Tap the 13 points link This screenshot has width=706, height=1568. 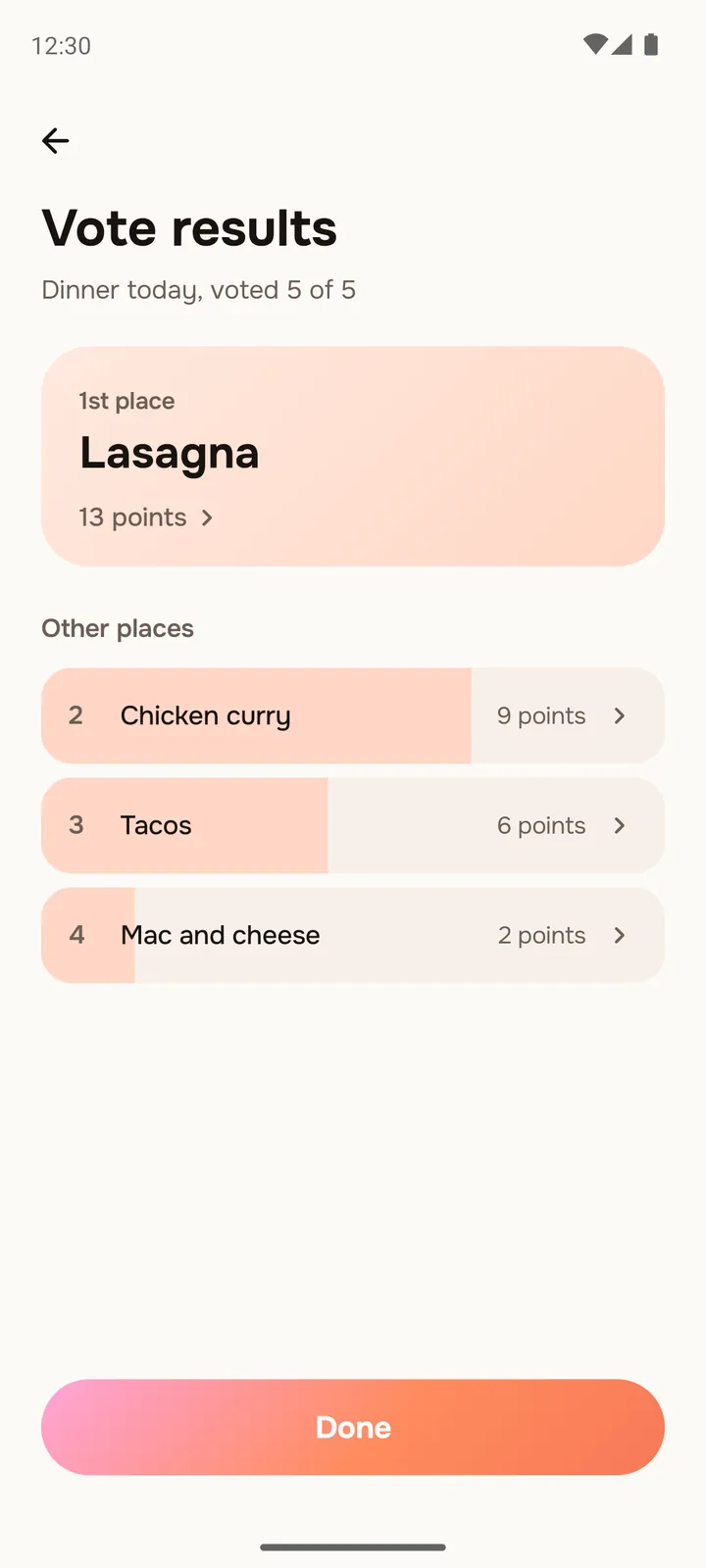(x=133, y=517)
